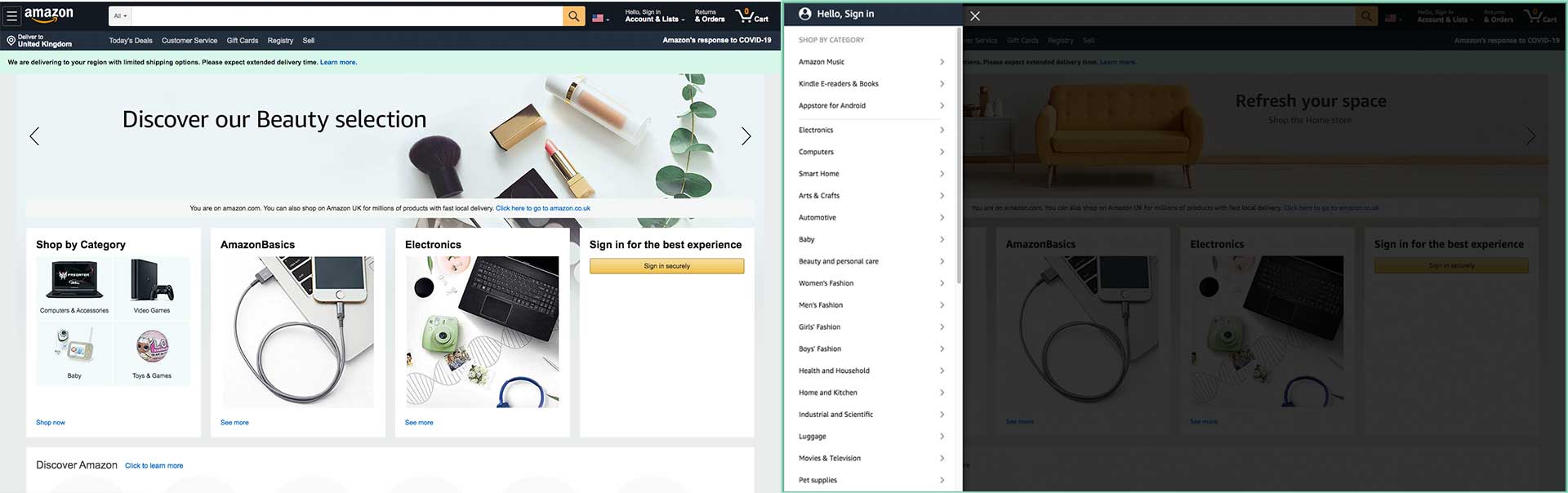1568x493 pixels.
Task: Click the side menu vertical scrollbar
Action: coord(959,155)
